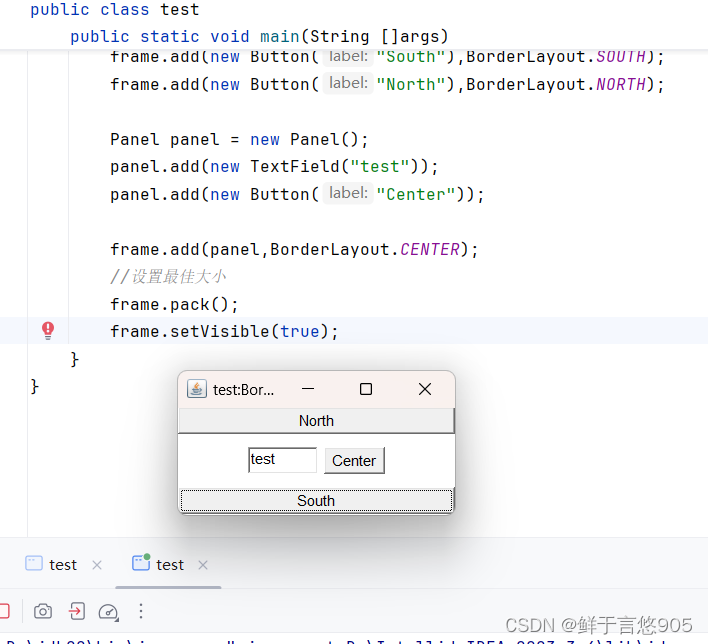This screenshot has width=708, height=644.
Task: Click the frame.setVisible(true) code line
Action: [x=224, y=331]
